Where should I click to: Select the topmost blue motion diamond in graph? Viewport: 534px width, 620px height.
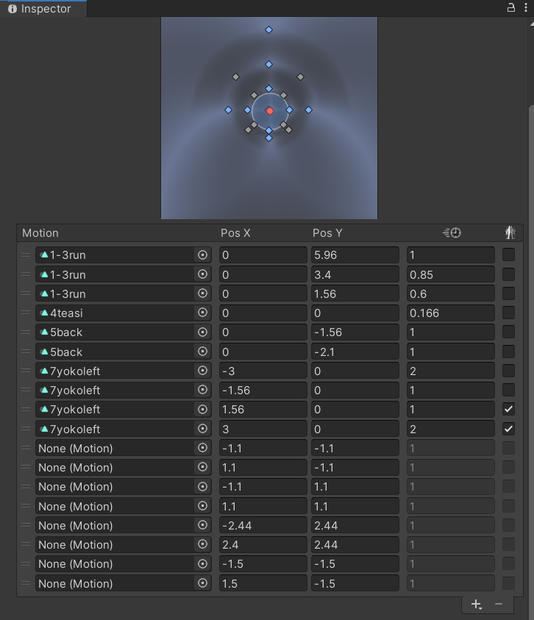(269, 30)
